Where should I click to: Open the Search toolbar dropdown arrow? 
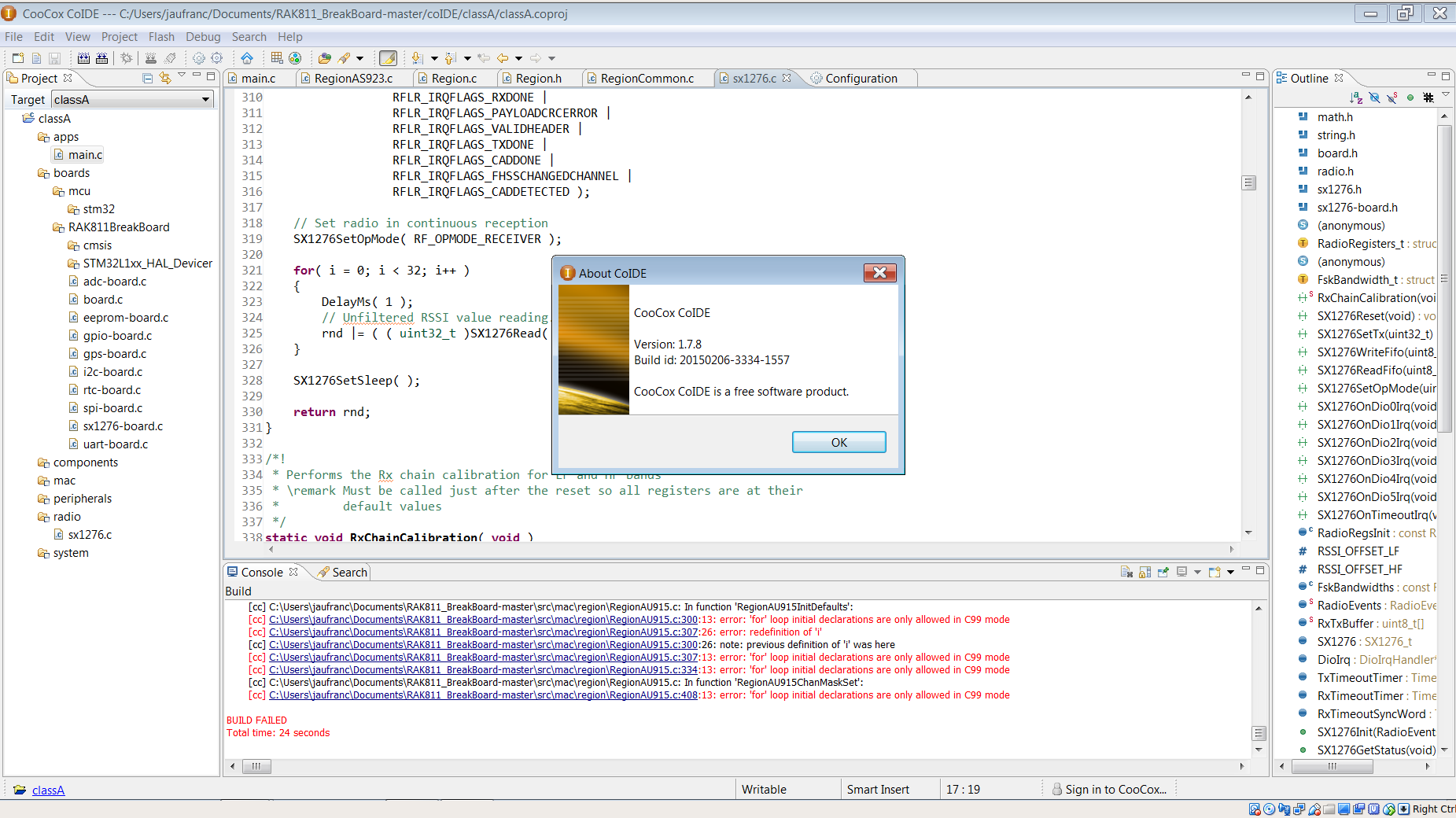(360, 58)
